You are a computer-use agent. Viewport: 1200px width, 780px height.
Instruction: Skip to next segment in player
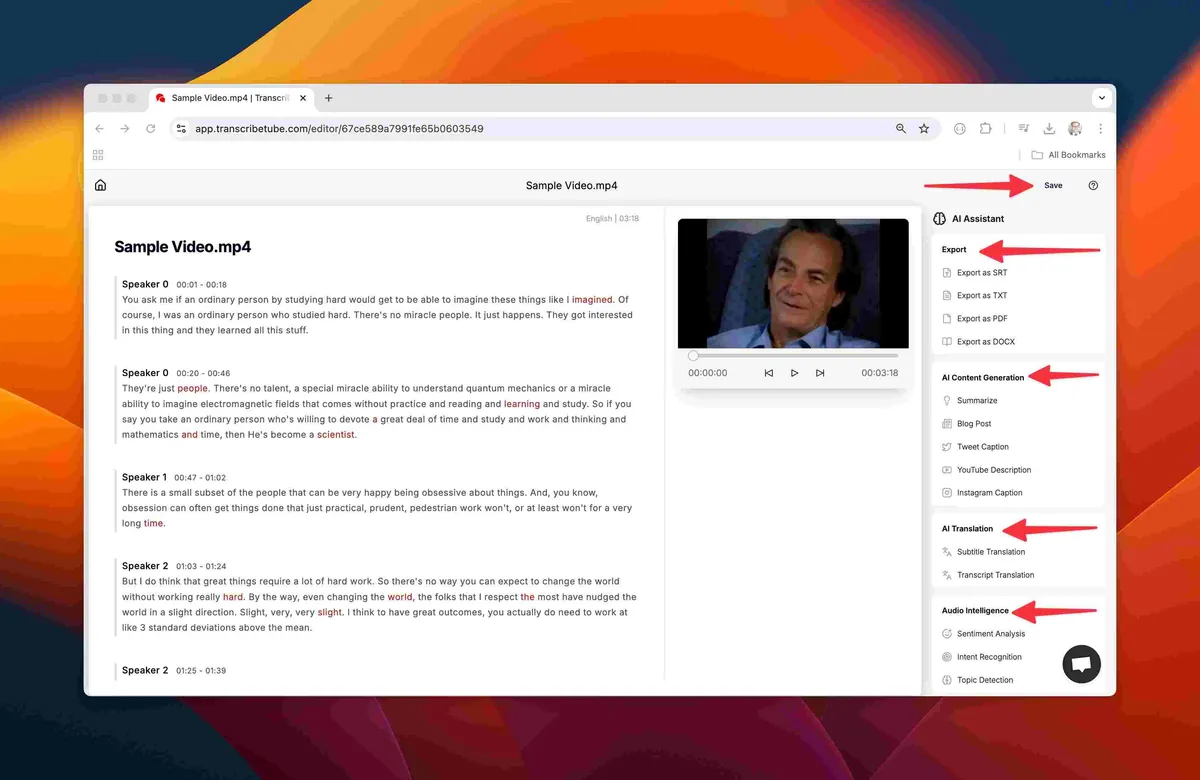coord(820,373)
